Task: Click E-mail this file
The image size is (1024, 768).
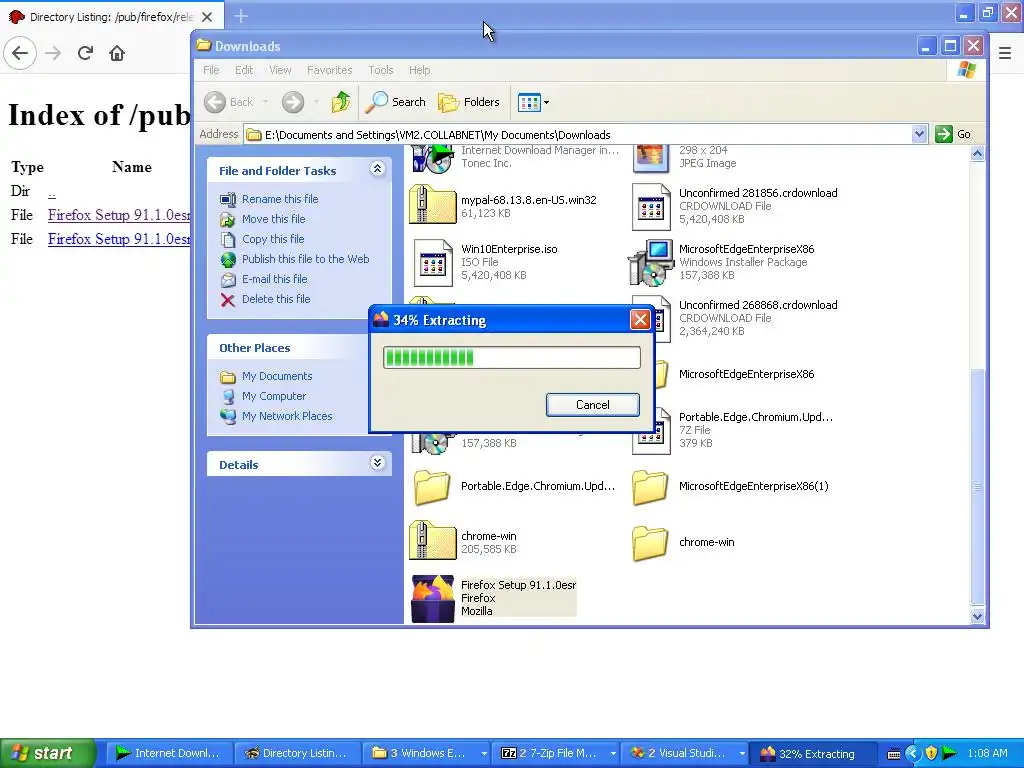Action: pos(274,279)
